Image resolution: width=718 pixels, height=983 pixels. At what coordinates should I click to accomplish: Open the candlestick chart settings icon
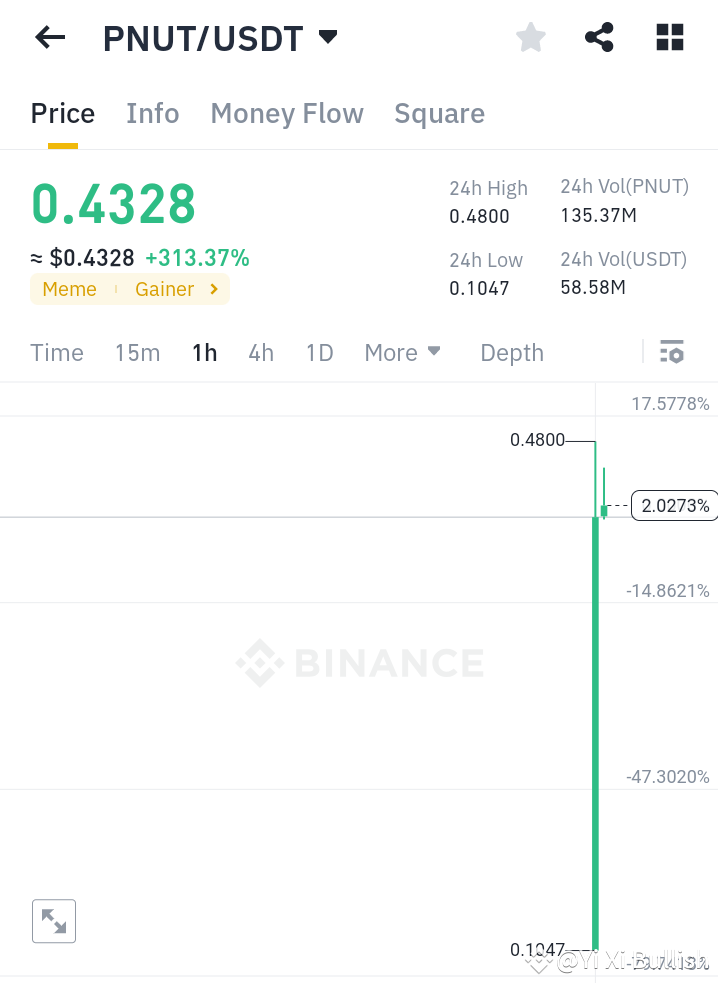coord(671,352)
